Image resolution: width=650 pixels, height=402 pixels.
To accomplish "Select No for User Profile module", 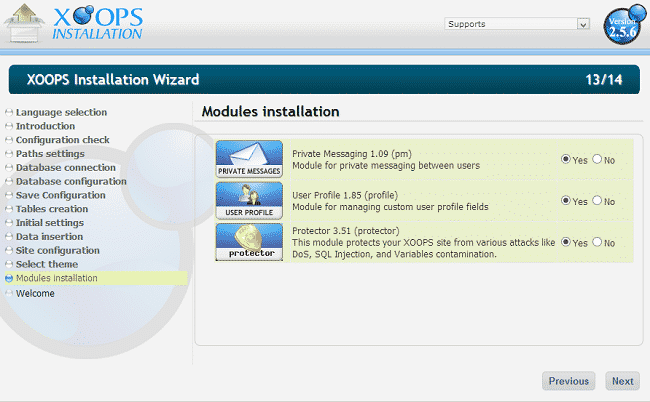I will coord(597,201).
